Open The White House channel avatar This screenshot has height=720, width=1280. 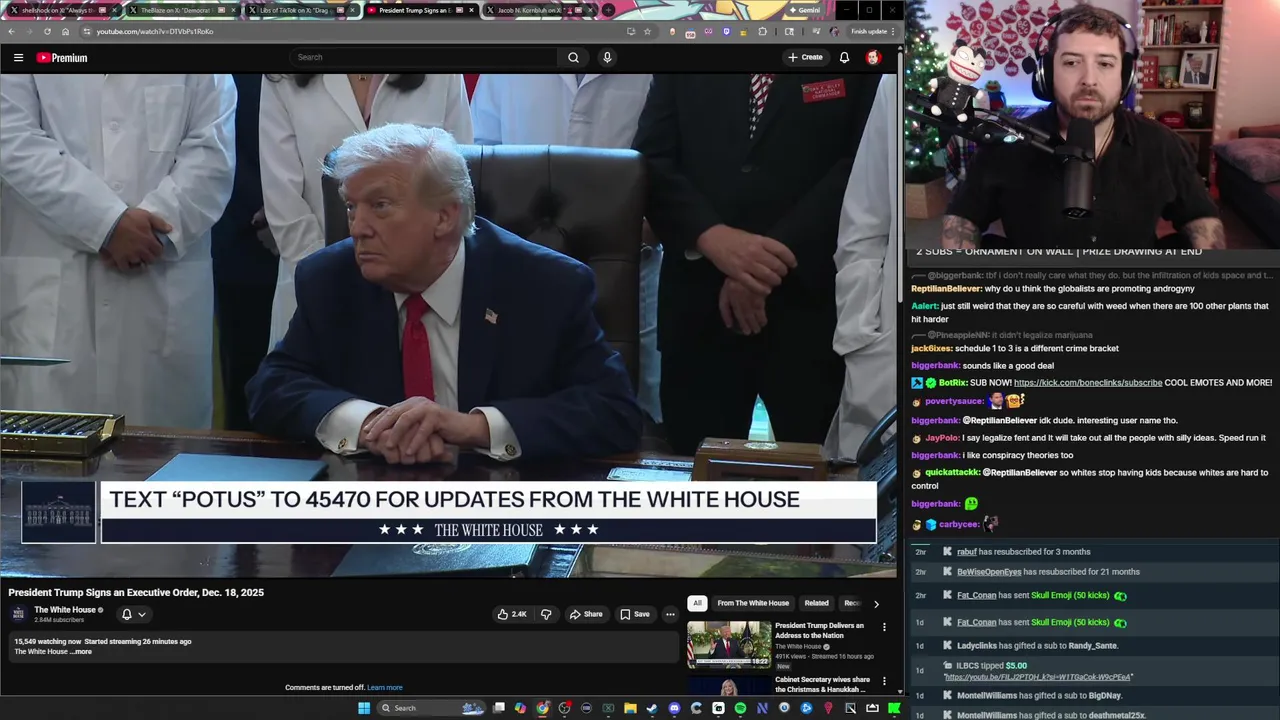[18, 614]
